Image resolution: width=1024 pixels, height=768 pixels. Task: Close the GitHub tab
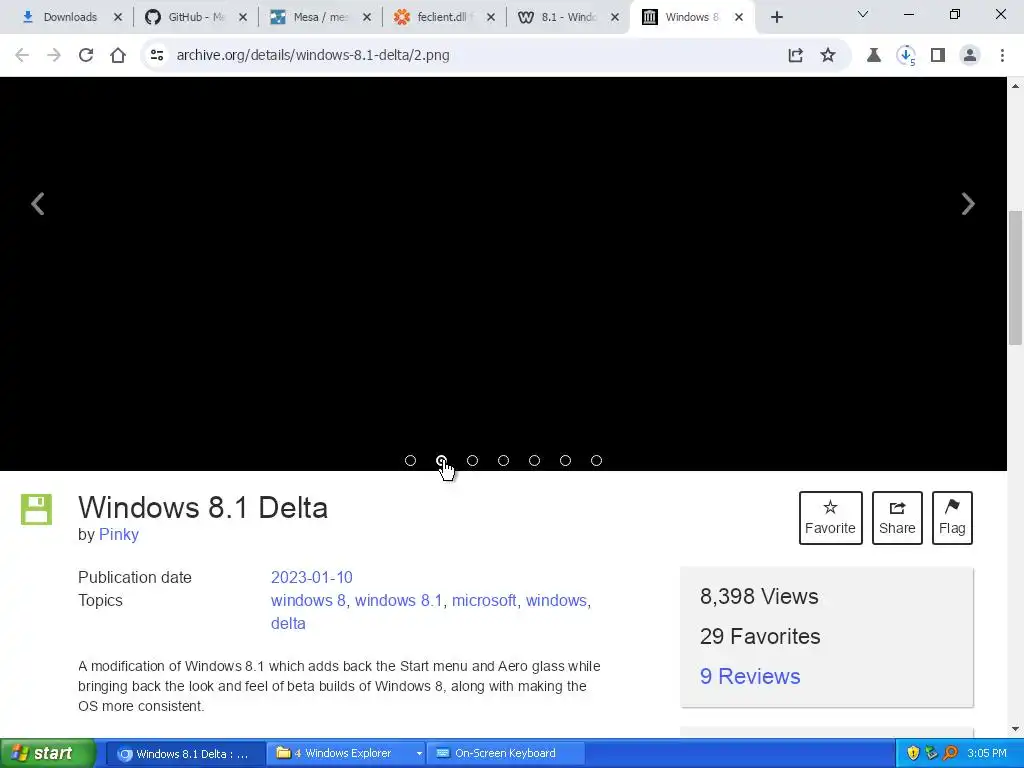point(242,18)
